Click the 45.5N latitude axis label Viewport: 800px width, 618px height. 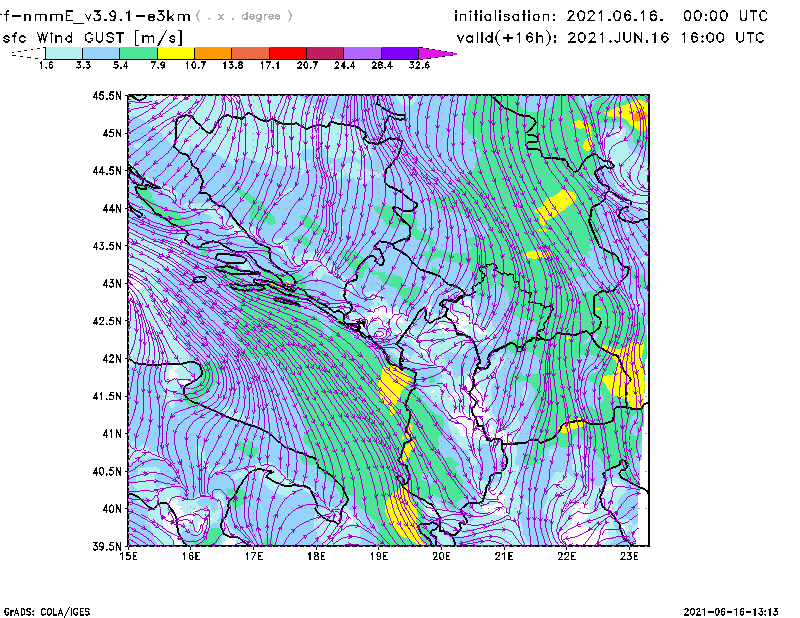click(x=107, y=95)
